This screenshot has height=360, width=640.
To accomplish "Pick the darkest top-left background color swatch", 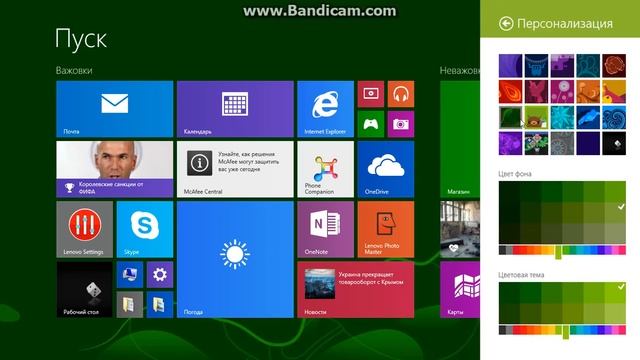I will click(509, 192).
